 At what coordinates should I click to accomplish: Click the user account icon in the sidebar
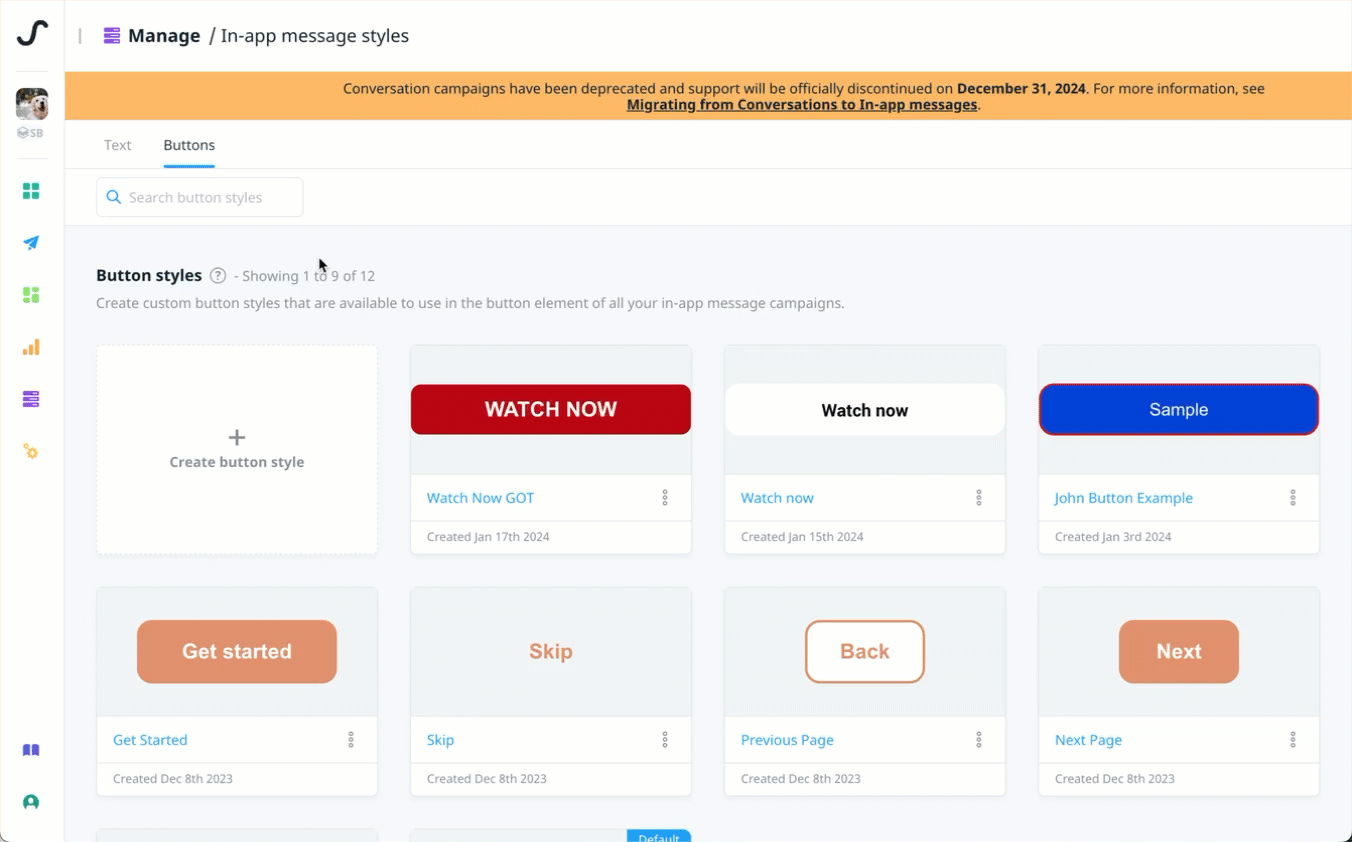coord(31,802)
